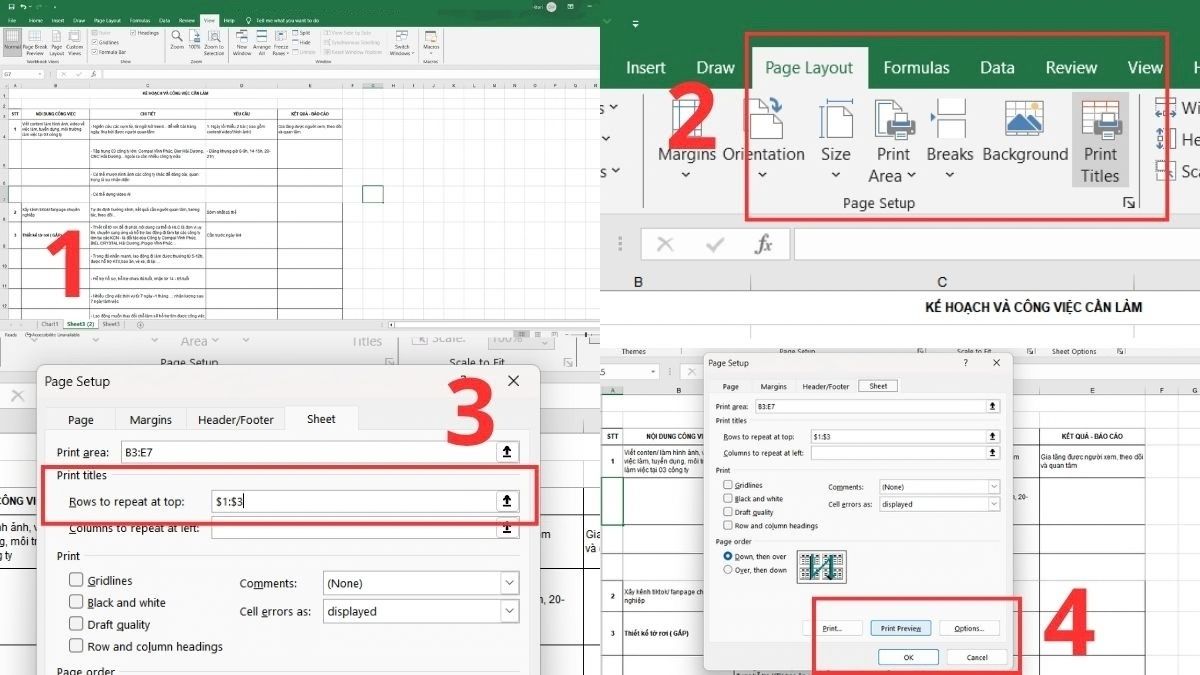The height and width of the screenshot is (675, 1200).
Task: Collapse the Rows to repeat at top selector in enlarged dialog
Action: click(507, 500)
